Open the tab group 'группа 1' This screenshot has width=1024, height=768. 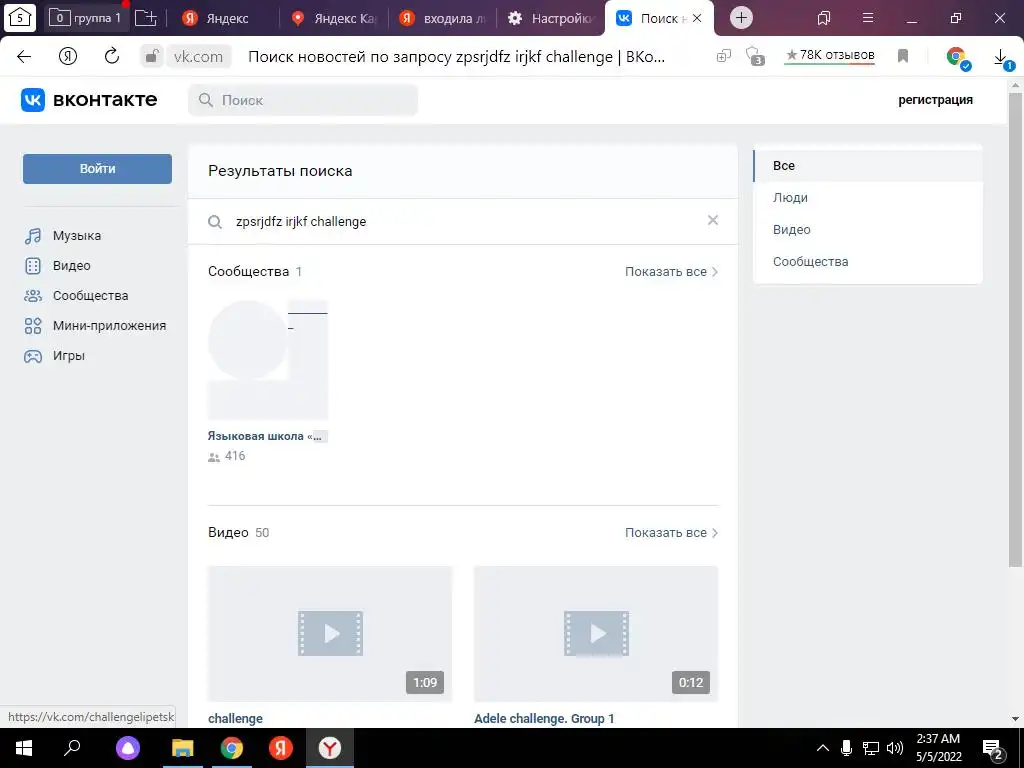pyautogui.click(x=86, y=18)
